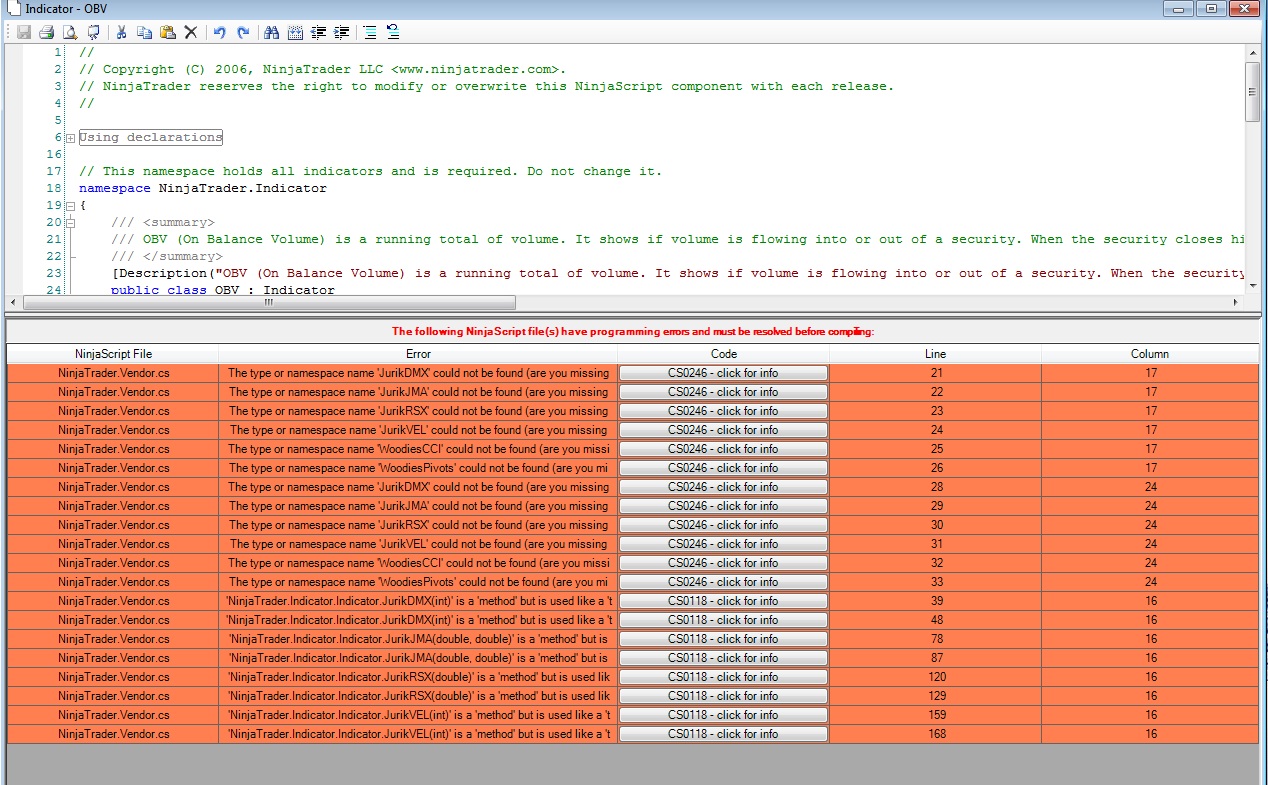Screen dimensions: 1268x785
Task: Click the increase indent icon
Action: tap(342, 32)
